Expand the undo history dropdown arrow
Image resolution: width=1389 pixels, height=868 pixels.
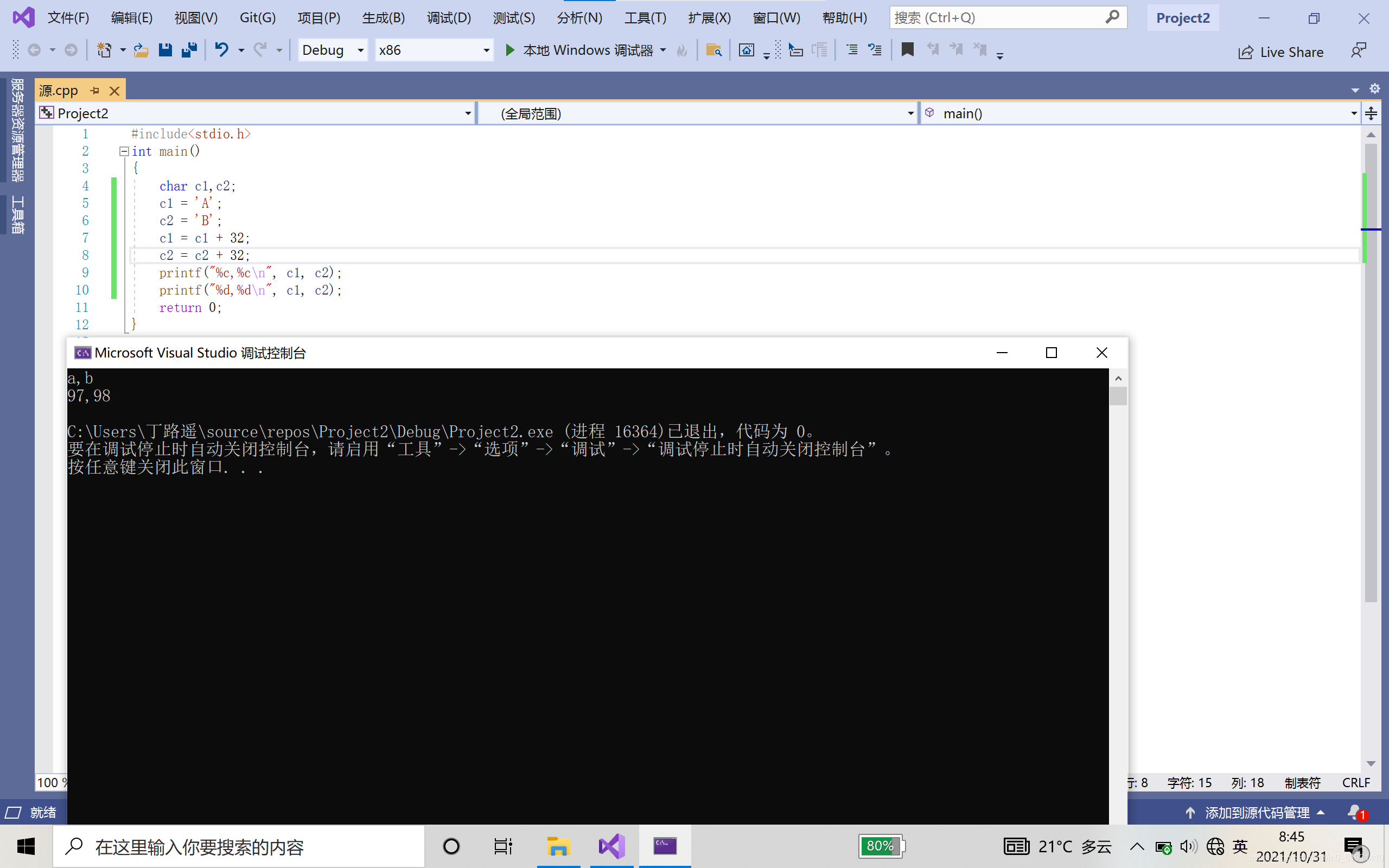[241, 50]
